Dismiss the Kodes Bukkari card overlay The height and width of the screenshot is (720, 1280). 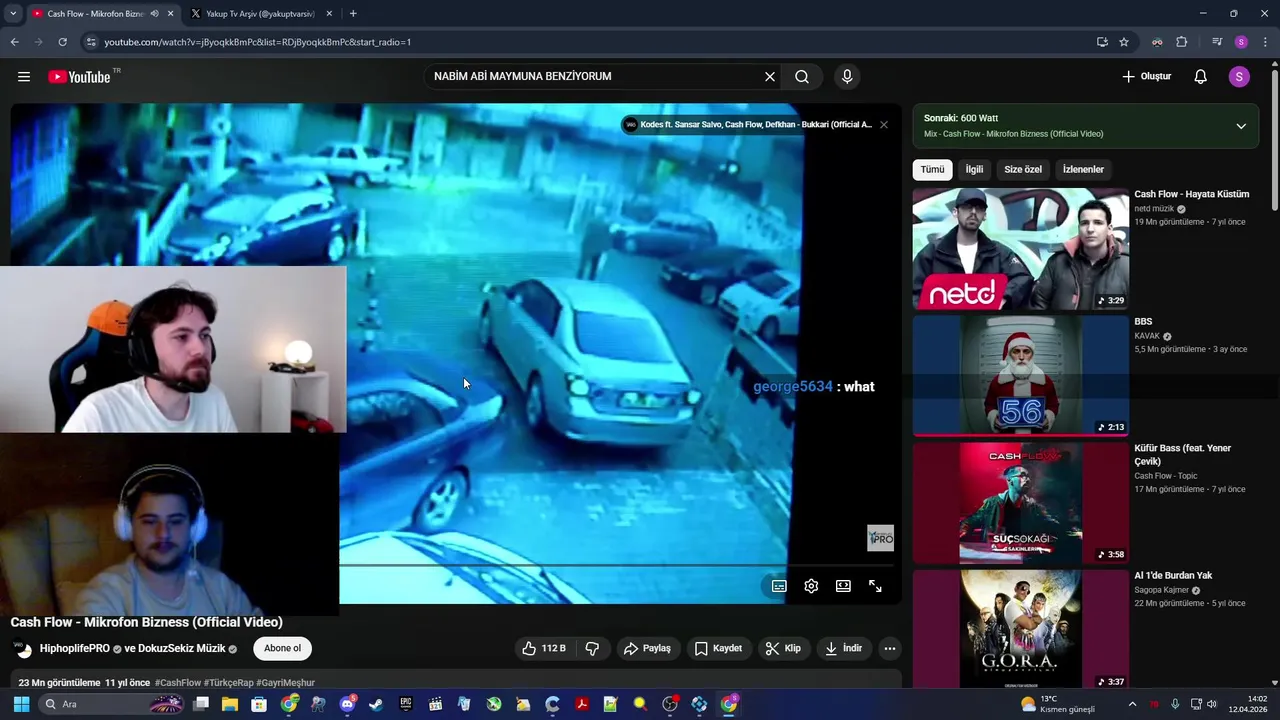(x=884, y=125)
